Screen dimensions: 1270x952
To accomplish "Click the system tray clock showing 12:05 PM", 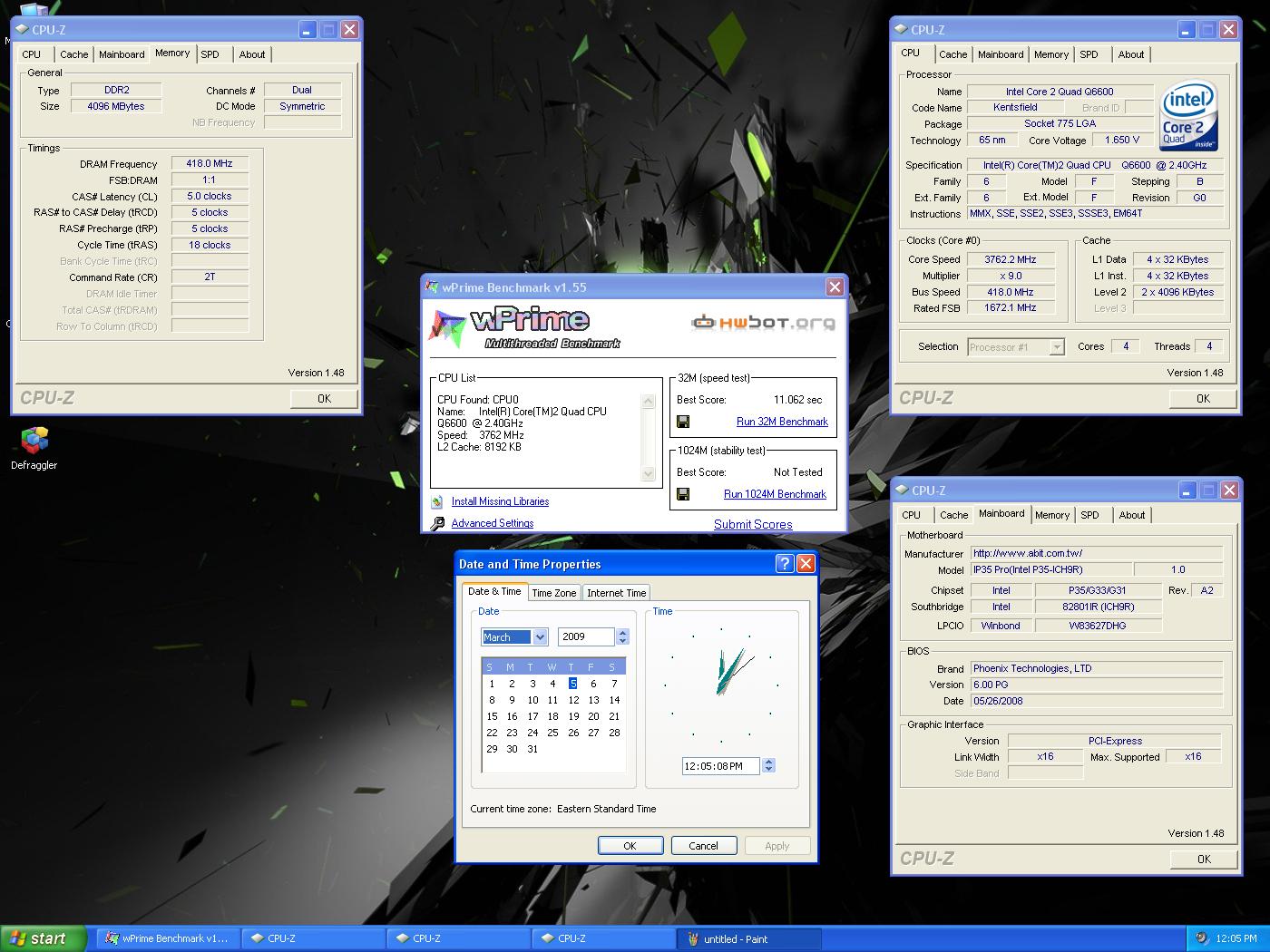I will 1236,938.
